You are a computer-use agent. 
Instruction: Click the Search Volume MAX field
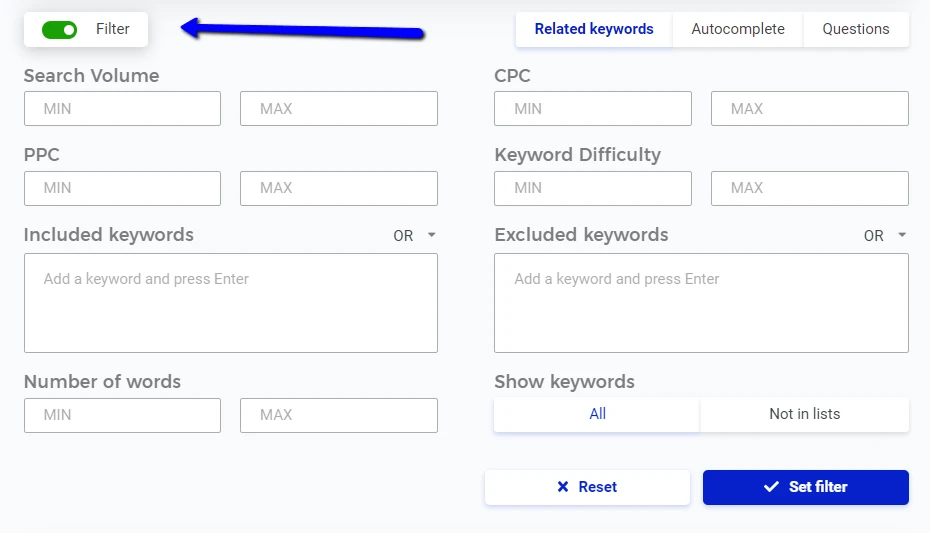(x=339, y=109)
